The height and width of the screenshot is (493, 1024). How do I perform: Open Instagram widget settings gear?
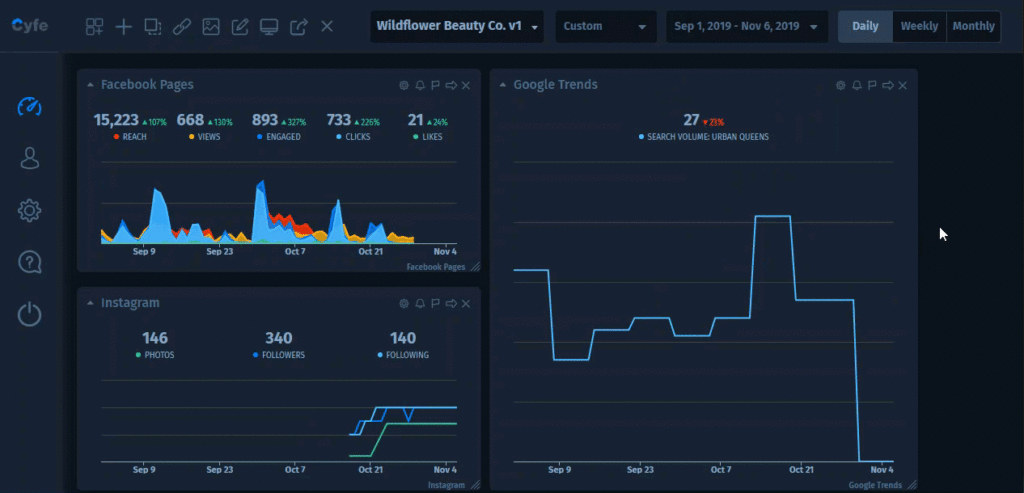coord(404,304)
